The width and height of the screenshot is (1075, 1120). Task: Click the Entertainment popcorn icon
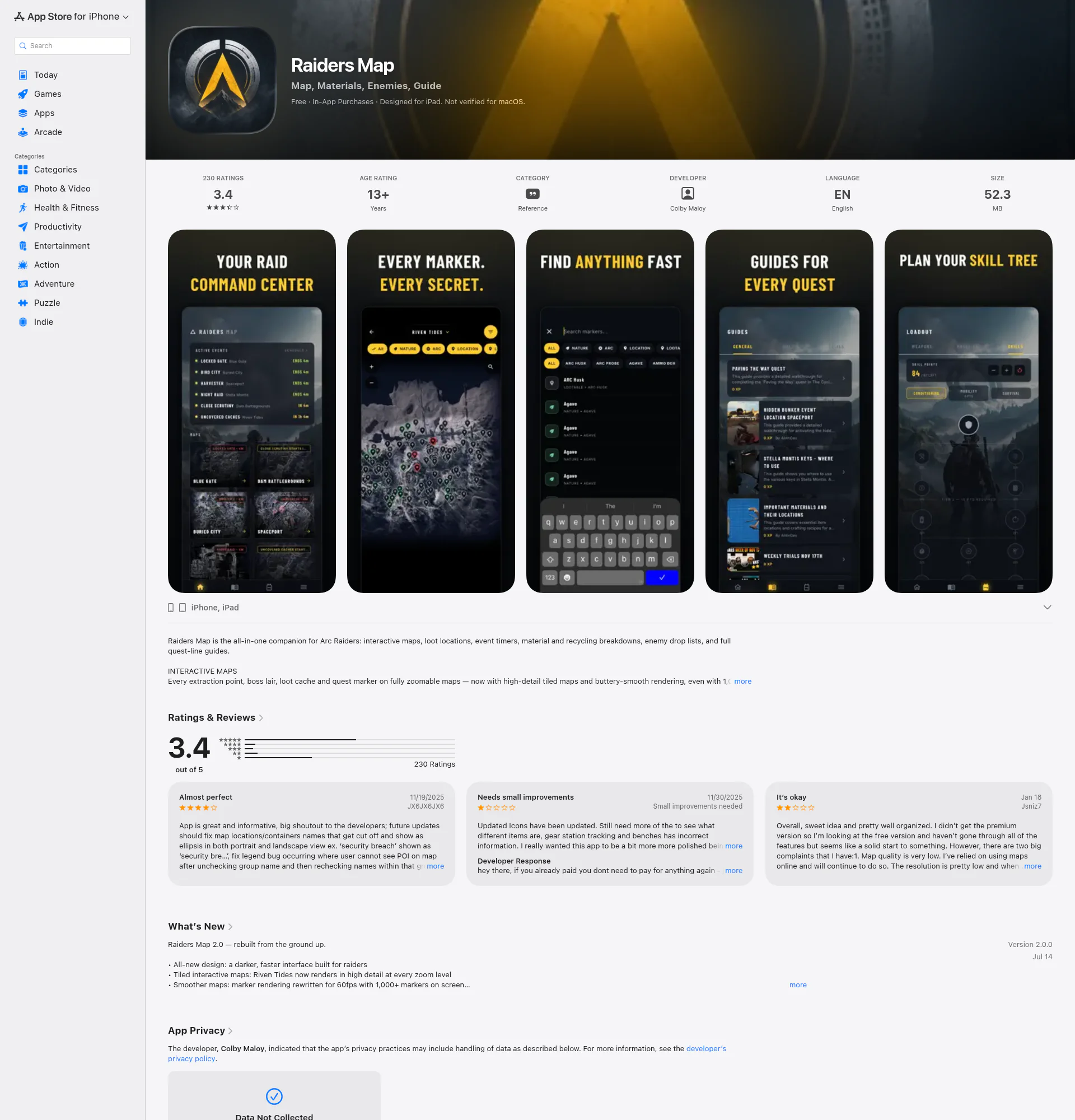pos(23,246)
